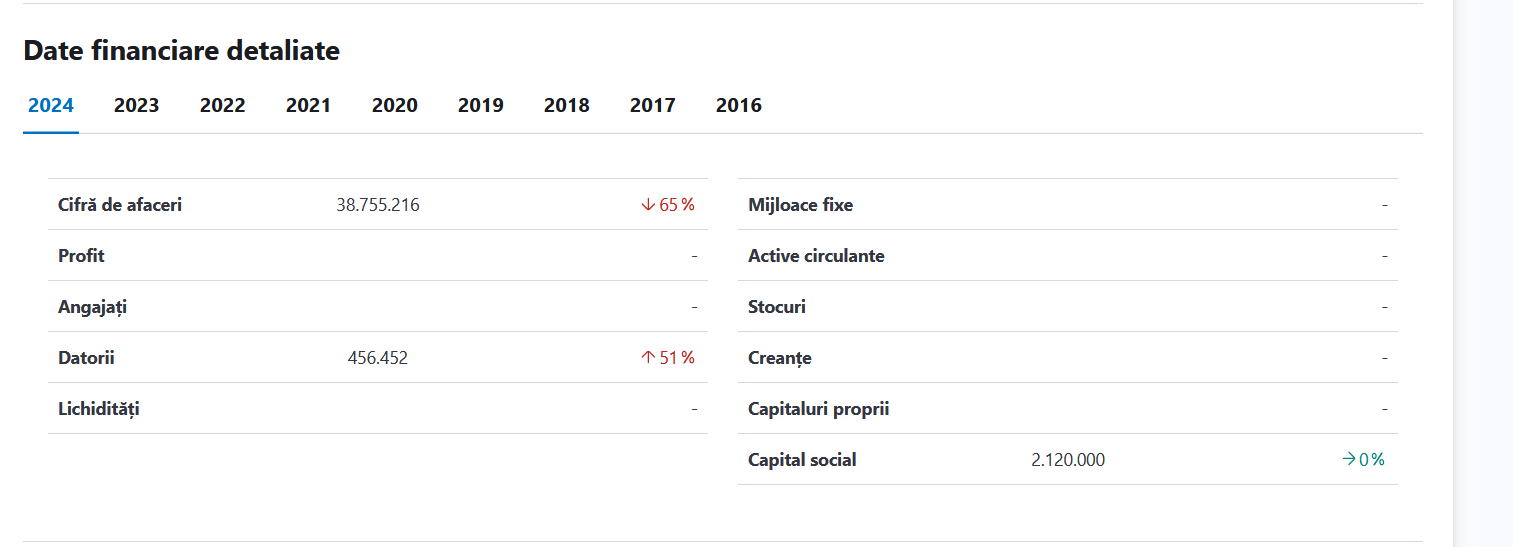Click the red down arrow beside 65 %
The image size is (1513, 547).
[x=648, y=205]
